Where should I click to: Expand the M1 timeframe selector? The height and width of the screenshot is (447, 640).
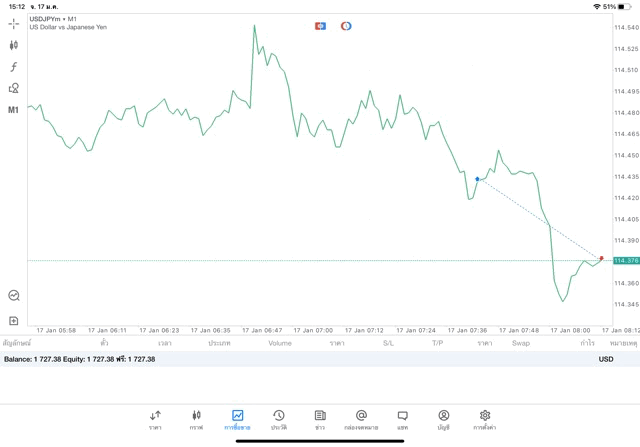pos(14,110)
